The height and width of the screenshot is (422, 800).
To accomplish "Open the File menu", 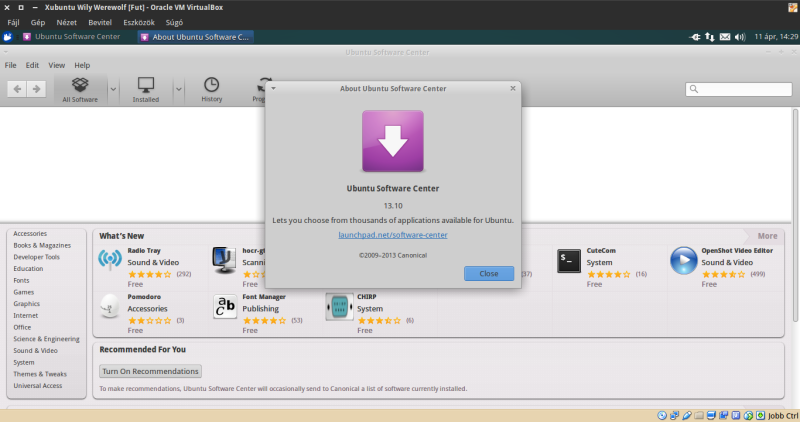I will [10, 65].
